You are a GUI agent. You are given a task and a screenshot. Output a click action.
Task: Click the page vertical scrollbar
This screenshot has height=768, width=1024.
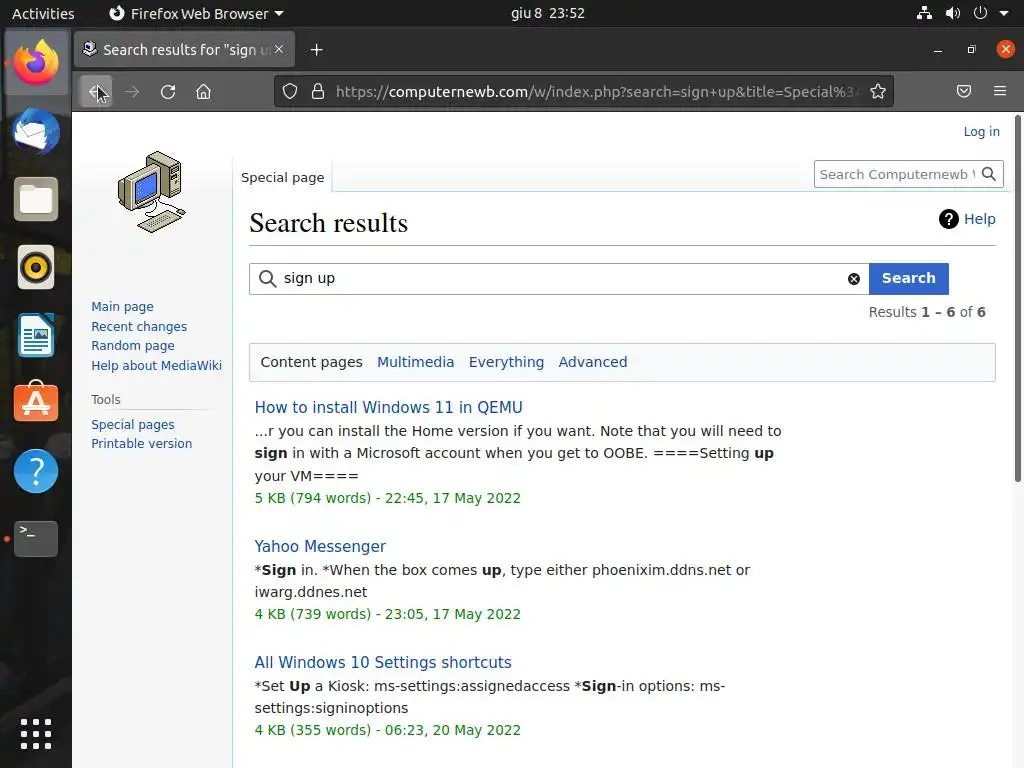(1018, 298)
